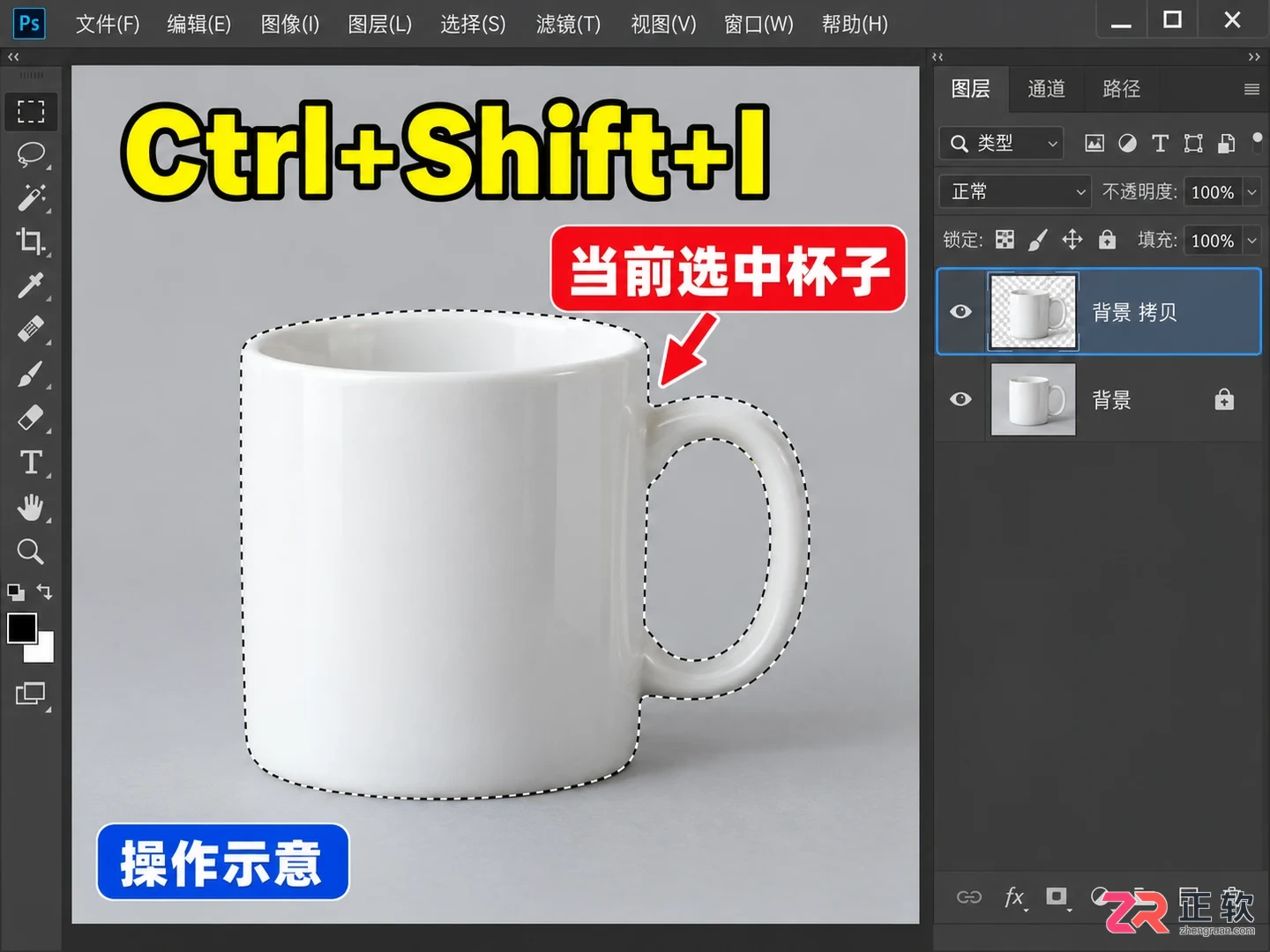Select the 背景 拷贝 layer thumbnail

1034,311
